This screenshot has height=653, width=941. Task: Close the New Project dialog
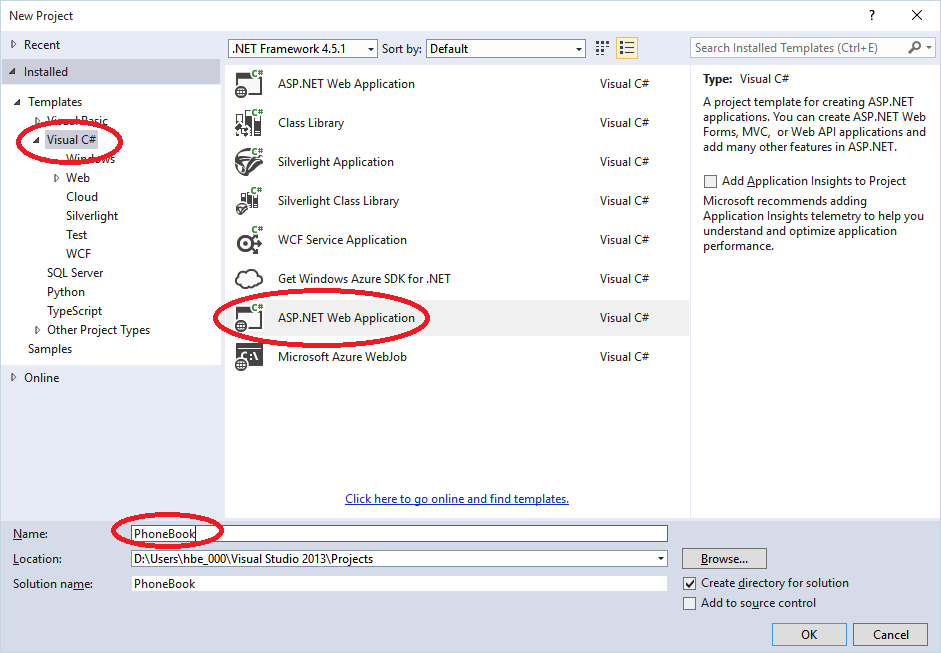[x=917, y=16]
